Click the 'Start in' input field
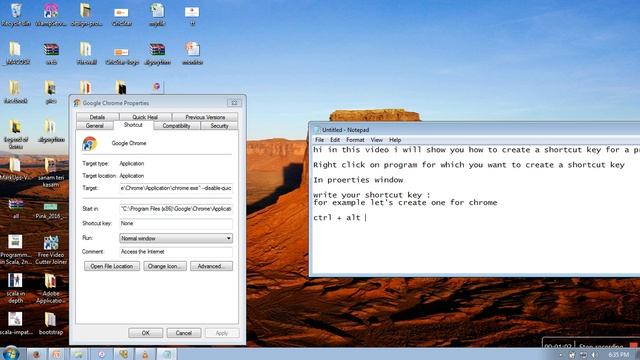640x360 pixels. point(176,209)
